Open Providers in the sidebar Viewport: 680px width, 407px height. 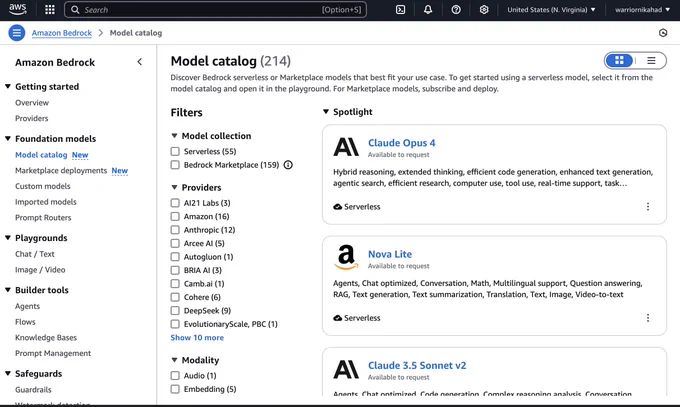coord(32,118)
